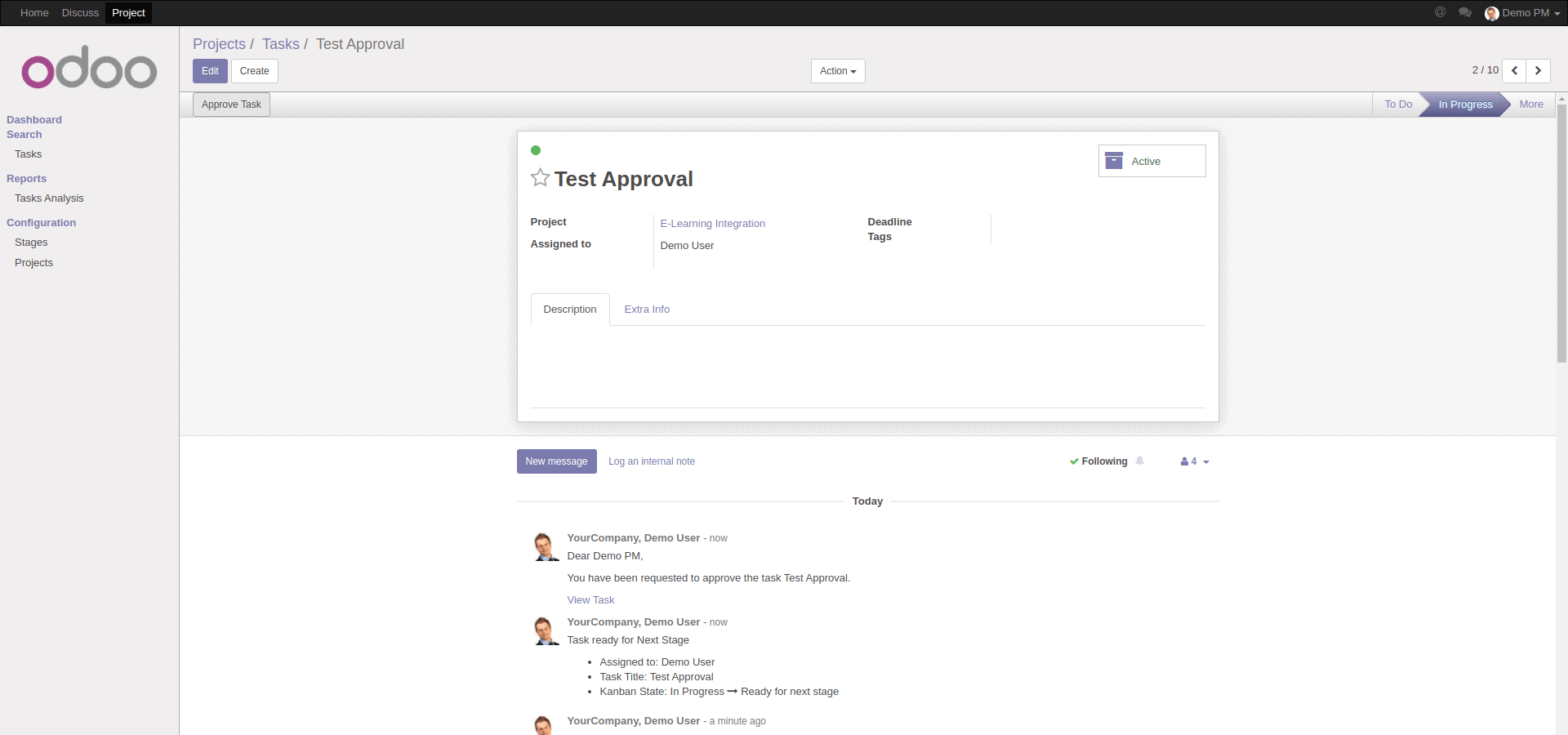The width and height of the screenshot is (1568, 735).
Task: Click the Approve Task button
Action: click(231, 104)
